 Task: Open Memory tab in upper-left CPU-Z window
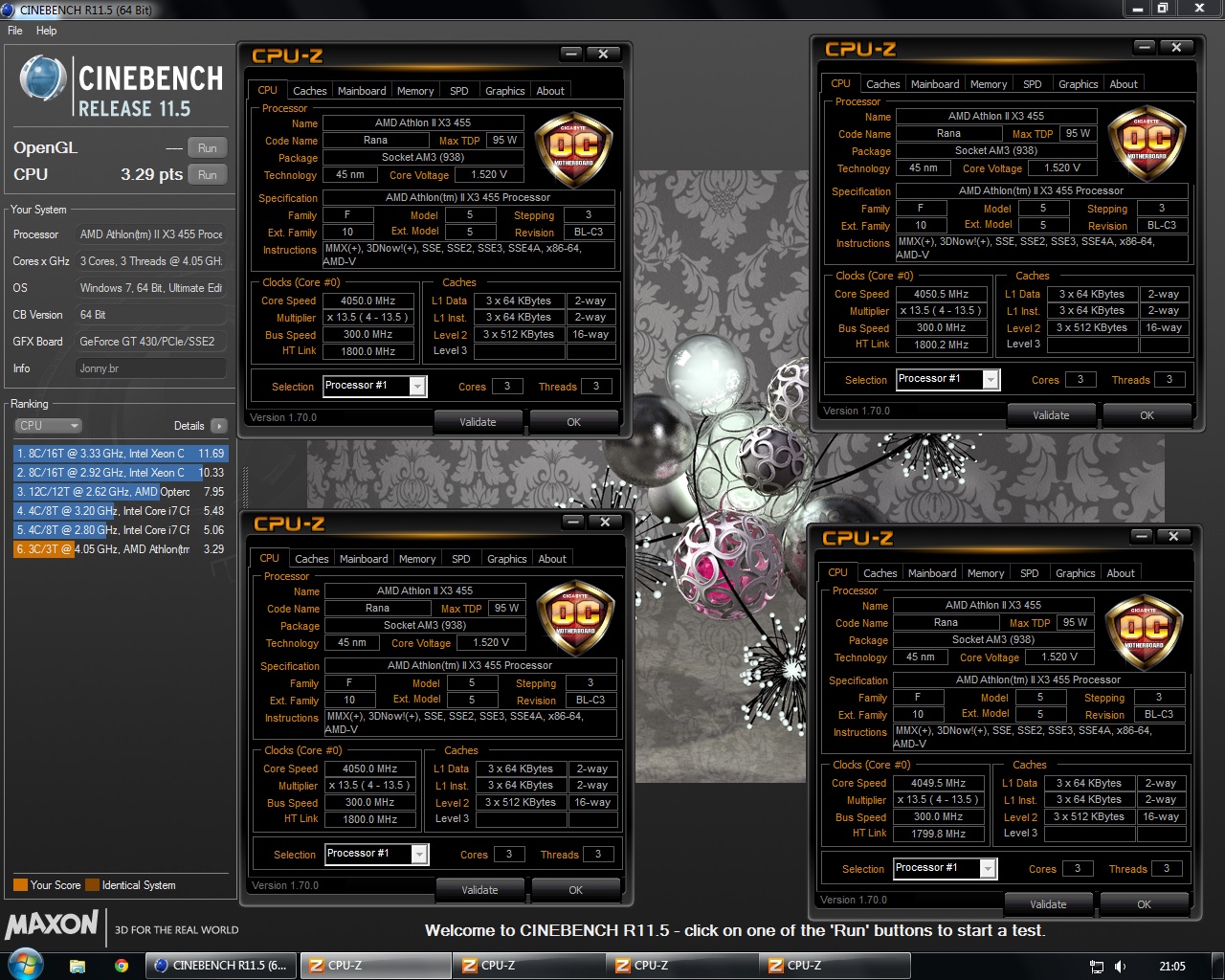pyautogui.click(x=415, y=91)
